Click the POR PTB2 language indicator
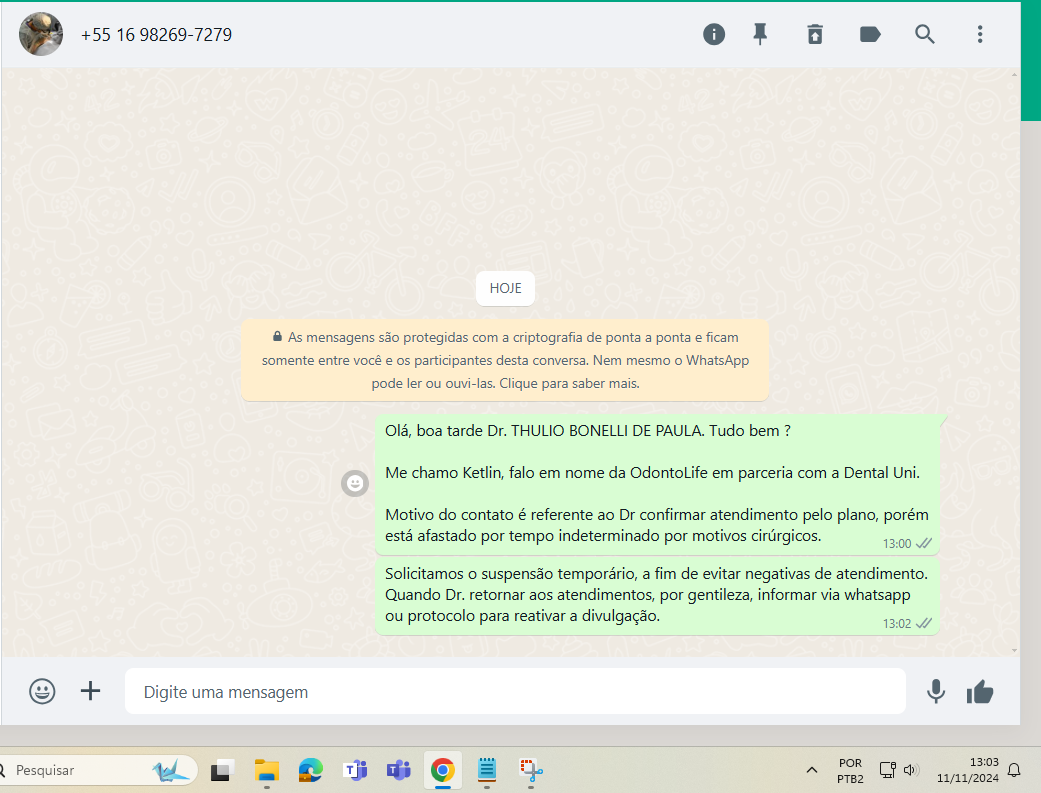This screenshot has width=1041, height=793. click(x=850, y=771)
